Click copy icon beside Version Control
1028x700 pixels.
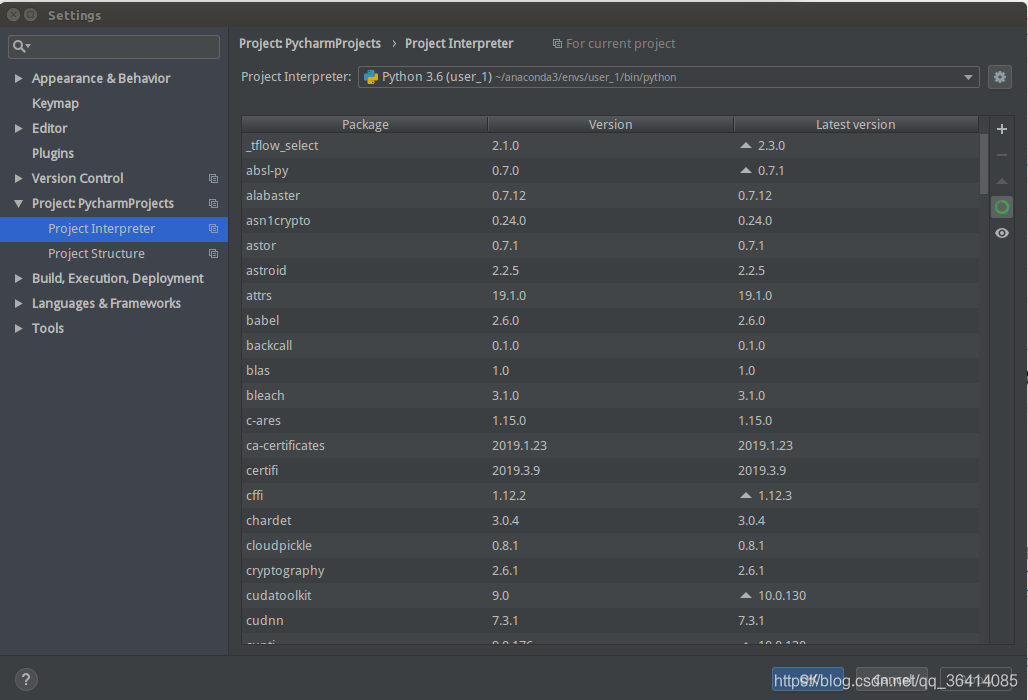tap(213, 178)
